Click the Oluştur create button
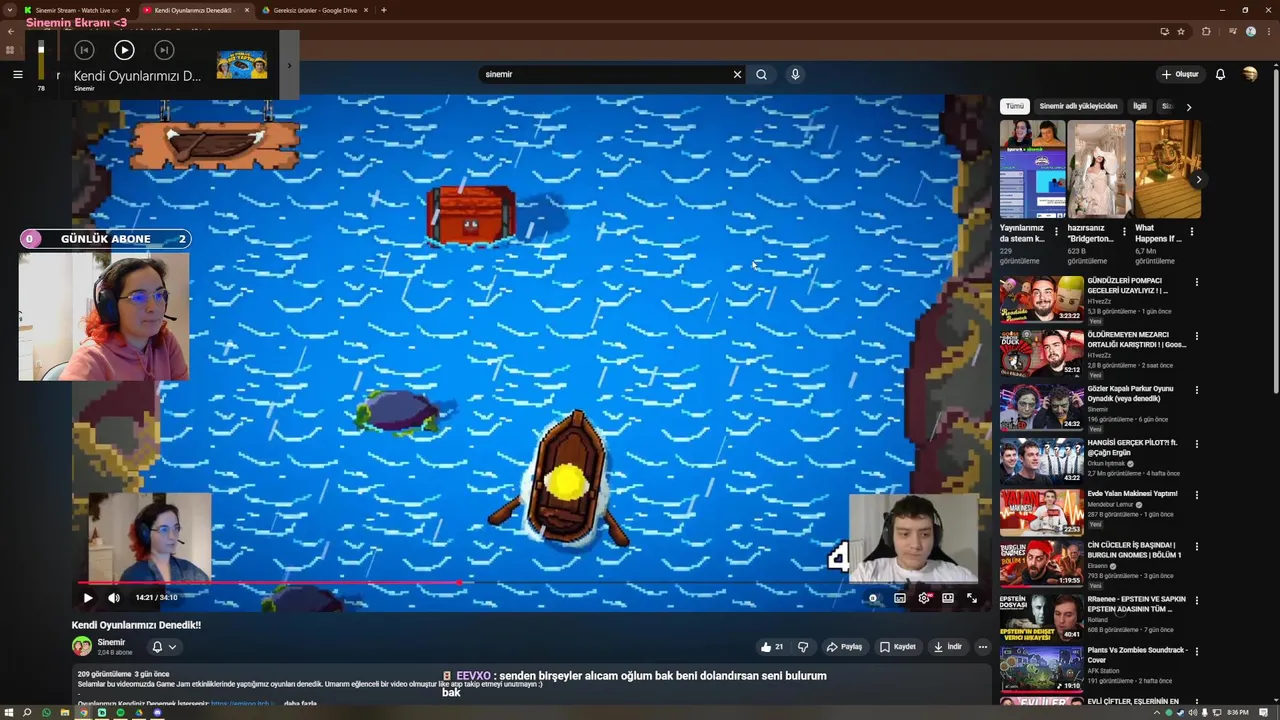Image resolution: width=1280 pixels, height=720 pixels. click(x=1180, y=74)
